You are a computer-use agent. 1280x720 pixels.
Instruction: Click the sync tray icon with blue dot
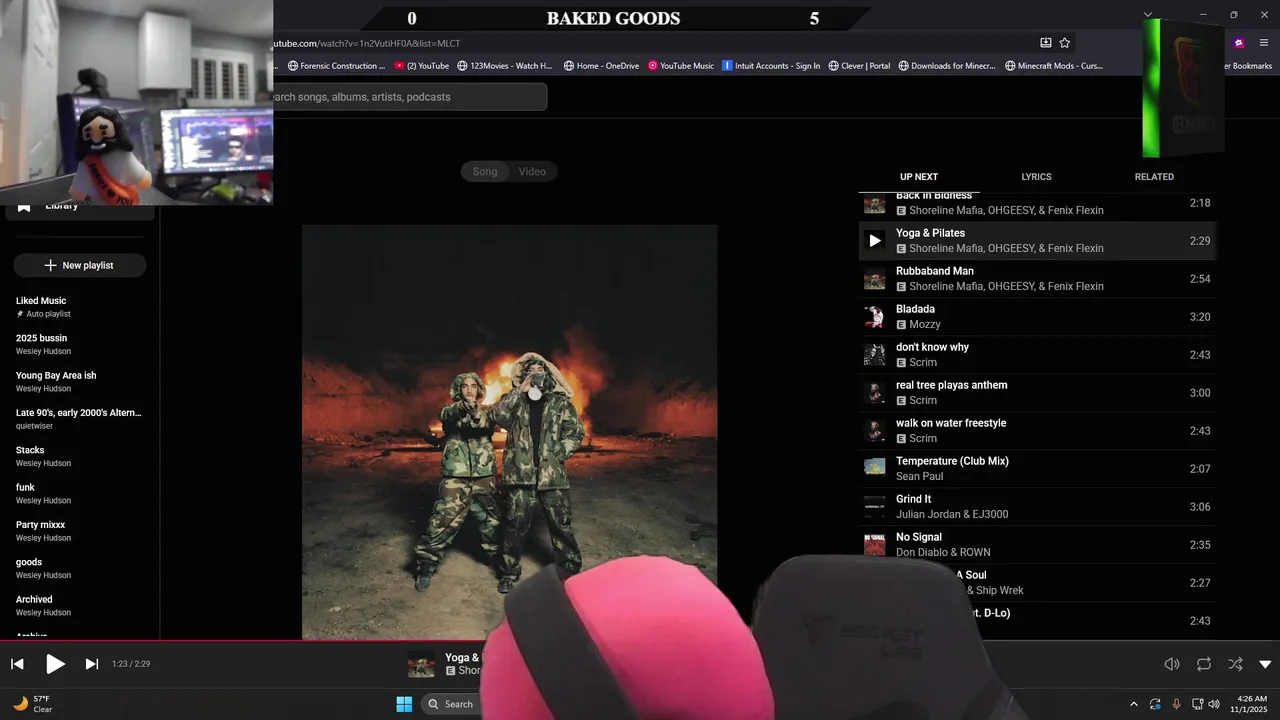[1155, 704]
